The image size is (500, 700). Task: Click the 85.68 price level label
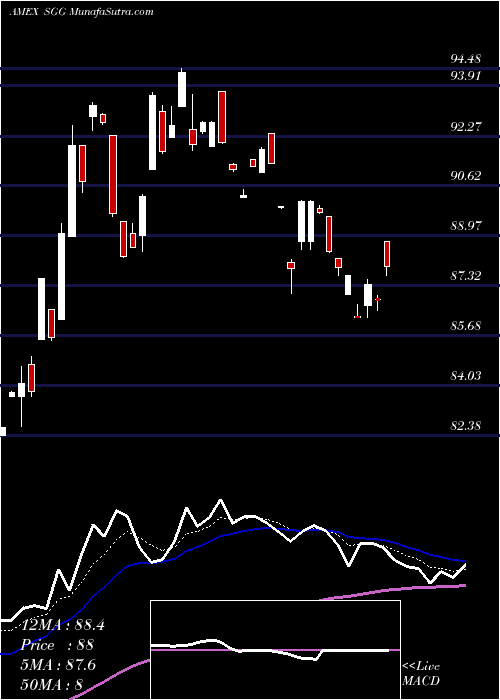[465, 325]
